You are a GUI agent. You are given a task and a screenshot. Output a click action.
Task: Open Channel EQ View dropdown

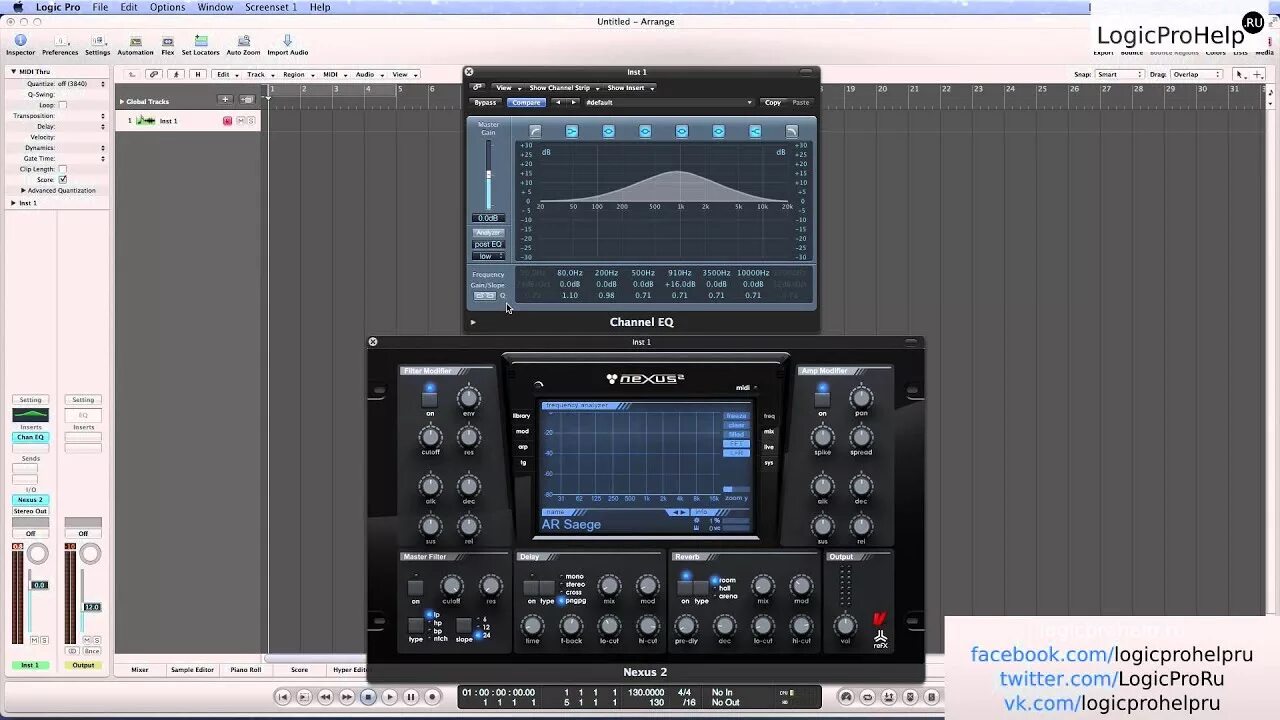[506, 88]
